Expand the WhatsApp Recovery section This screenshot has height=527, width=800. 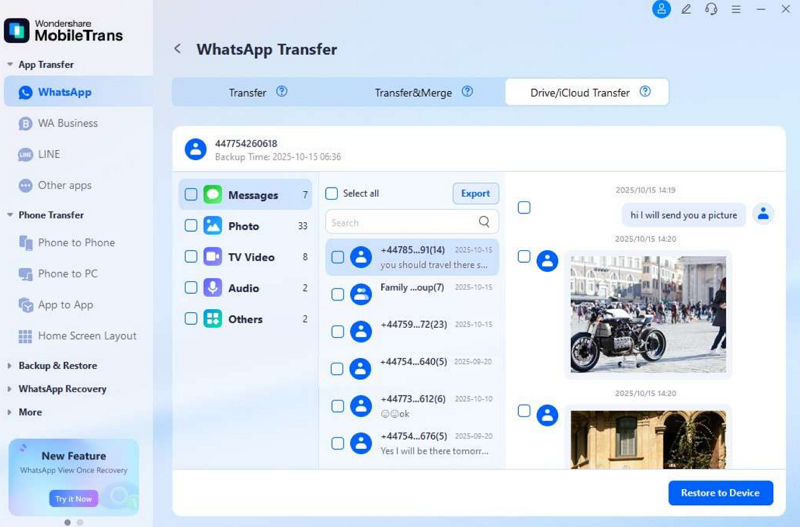coord(10,389)
